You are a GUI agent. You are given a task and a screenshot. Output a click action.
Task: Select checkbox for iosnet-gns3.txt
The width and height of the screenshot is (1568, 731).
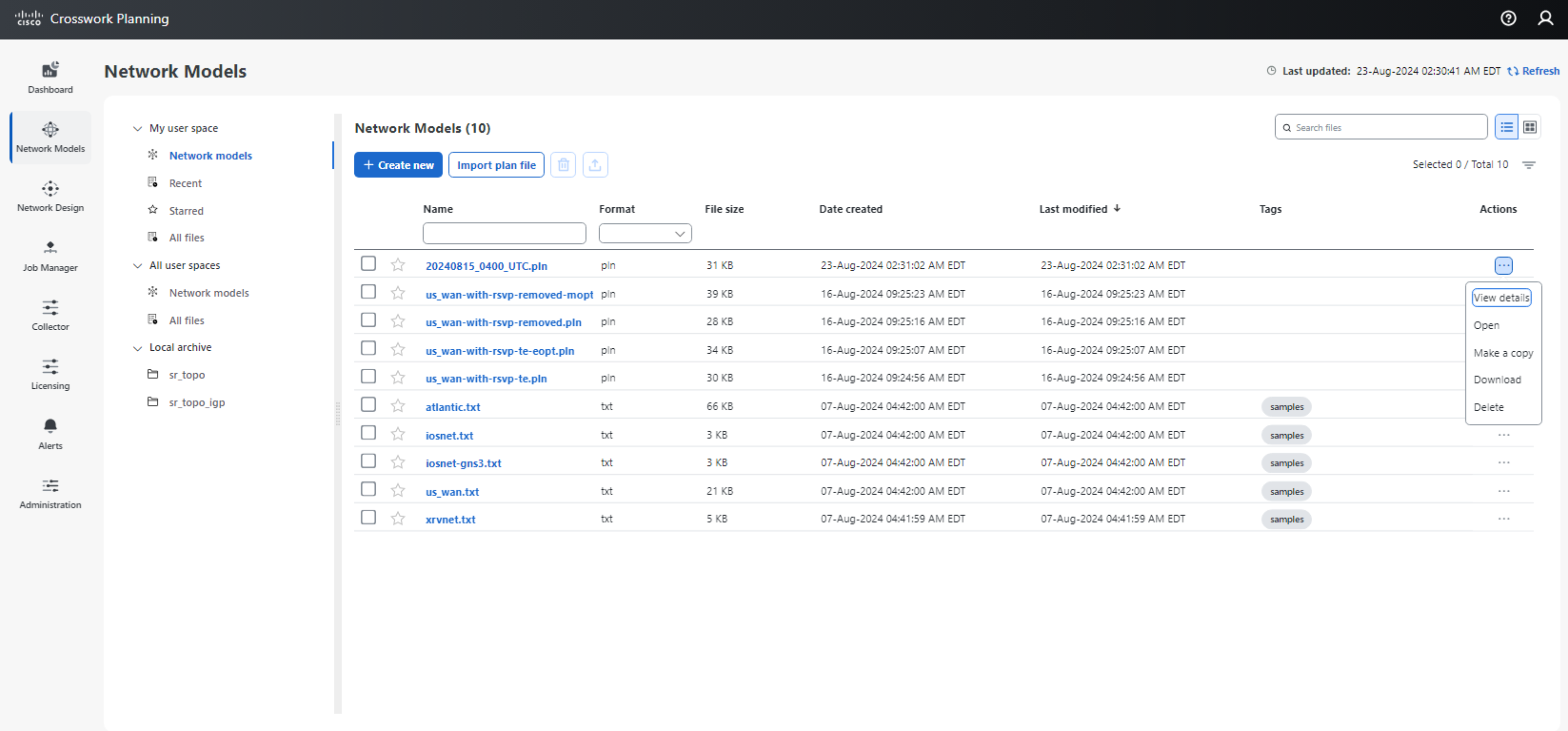pos(368,460)
